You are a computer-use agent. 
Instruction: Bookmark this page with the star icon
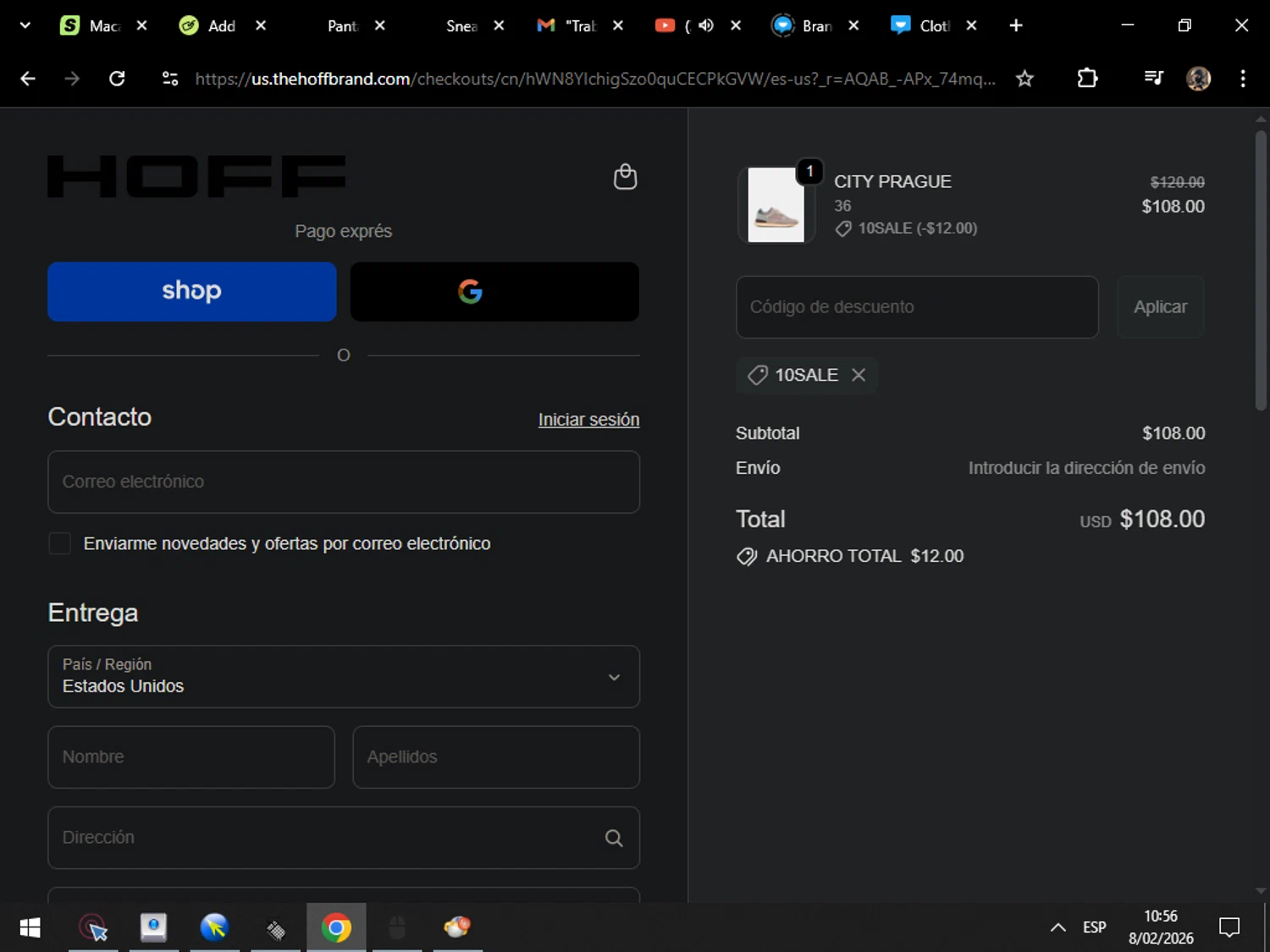coord(1024,79)
